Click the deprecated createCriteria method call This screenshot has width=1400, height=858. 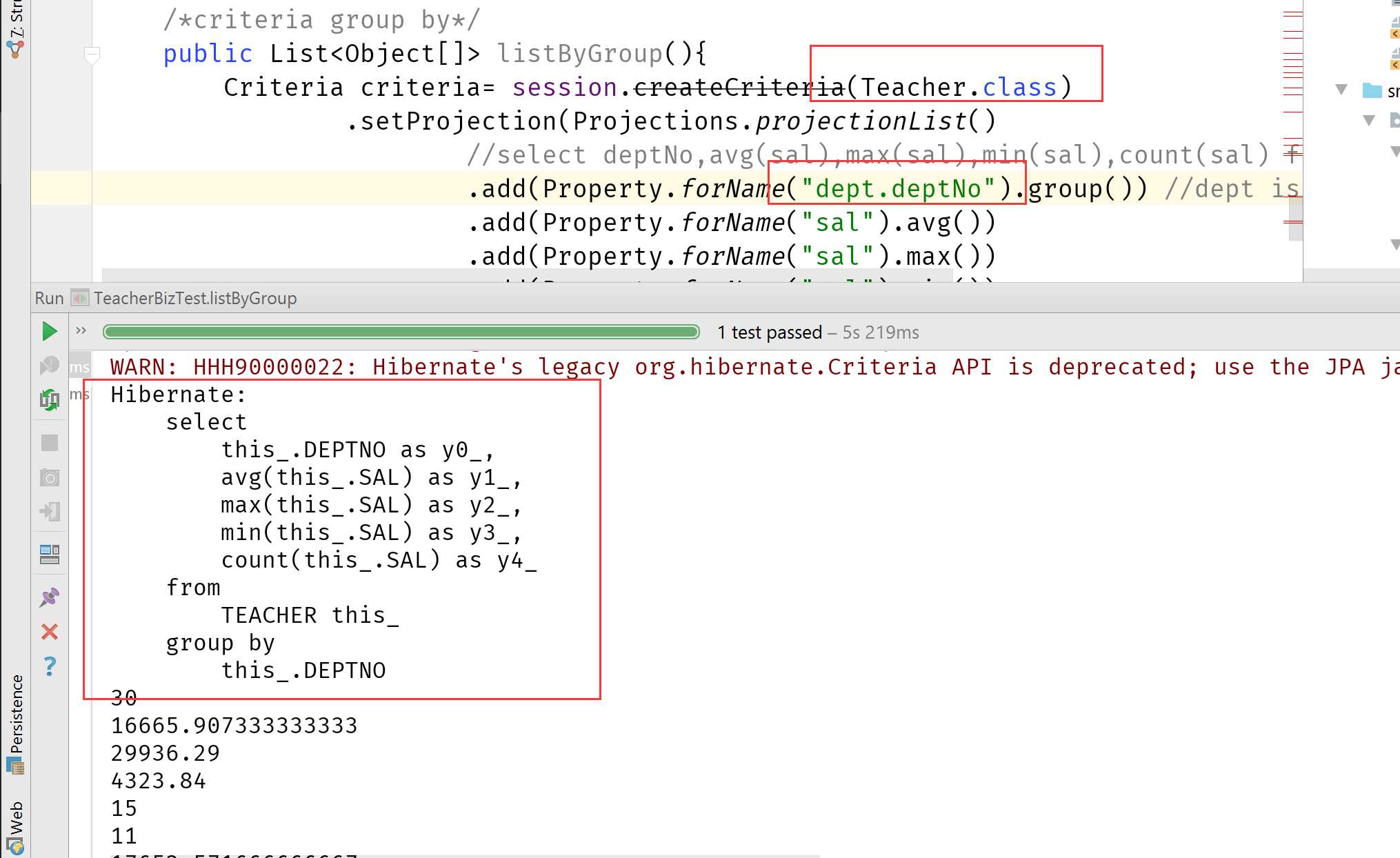click(x=739, y=87)
